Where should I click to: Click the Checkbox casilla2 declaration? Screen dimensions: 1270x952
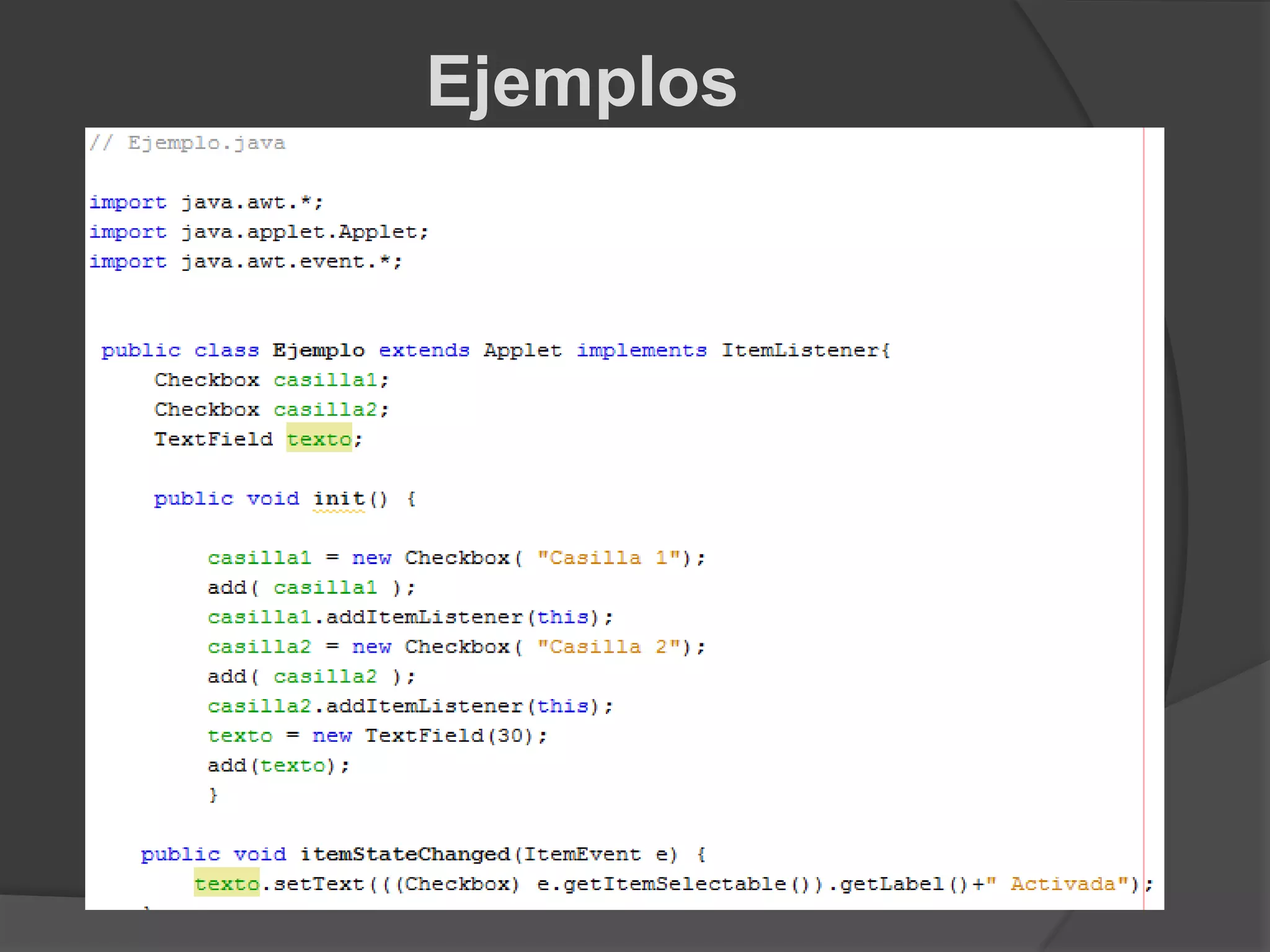coord(271,410)
